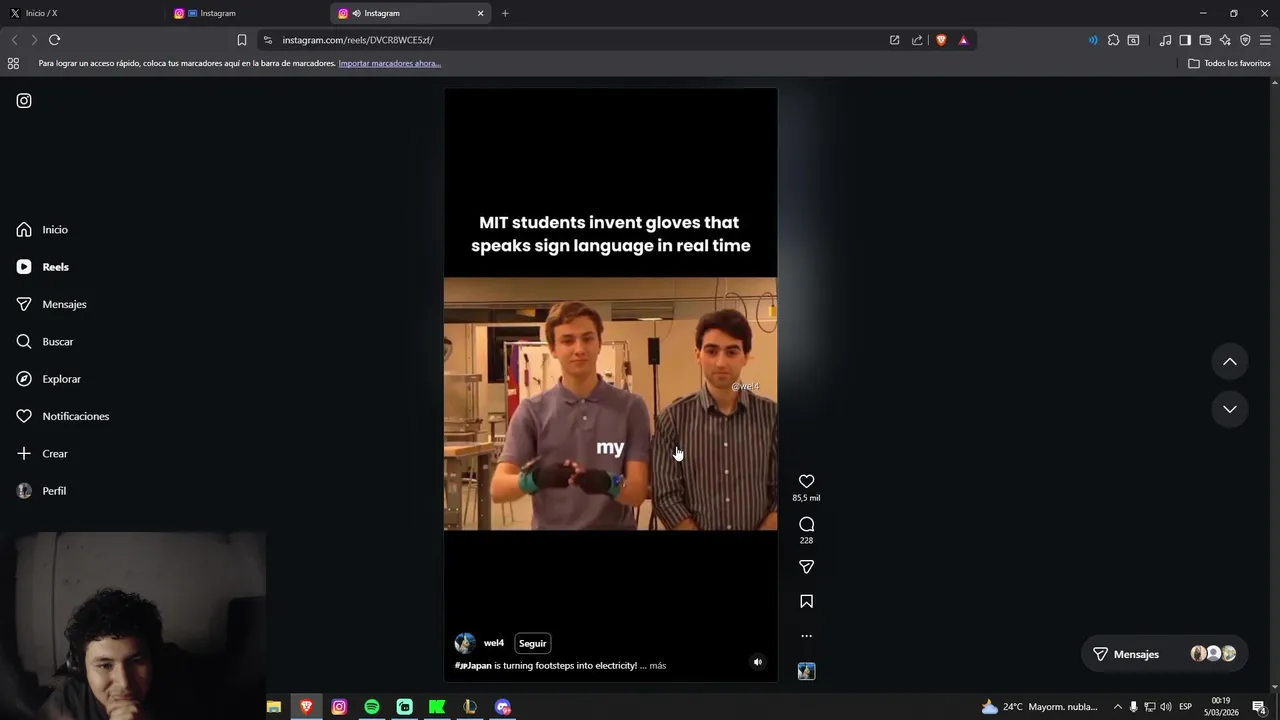Viewport: 1280px width, 720px height.
Task: Bookmark this page in address bar
Action: 242,40
